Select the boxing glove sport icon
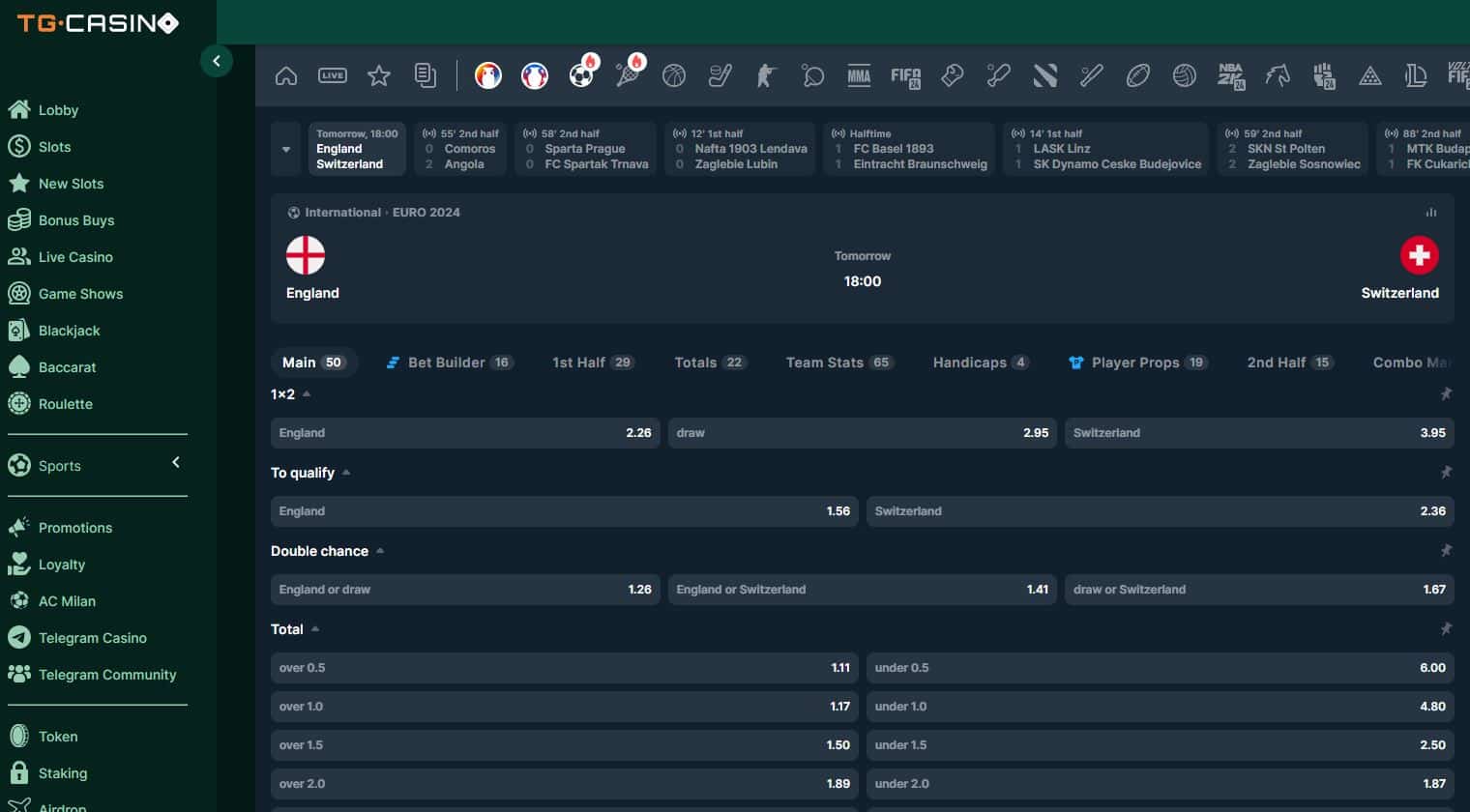This screenshot has height=812, width=1470. [953, 75]
